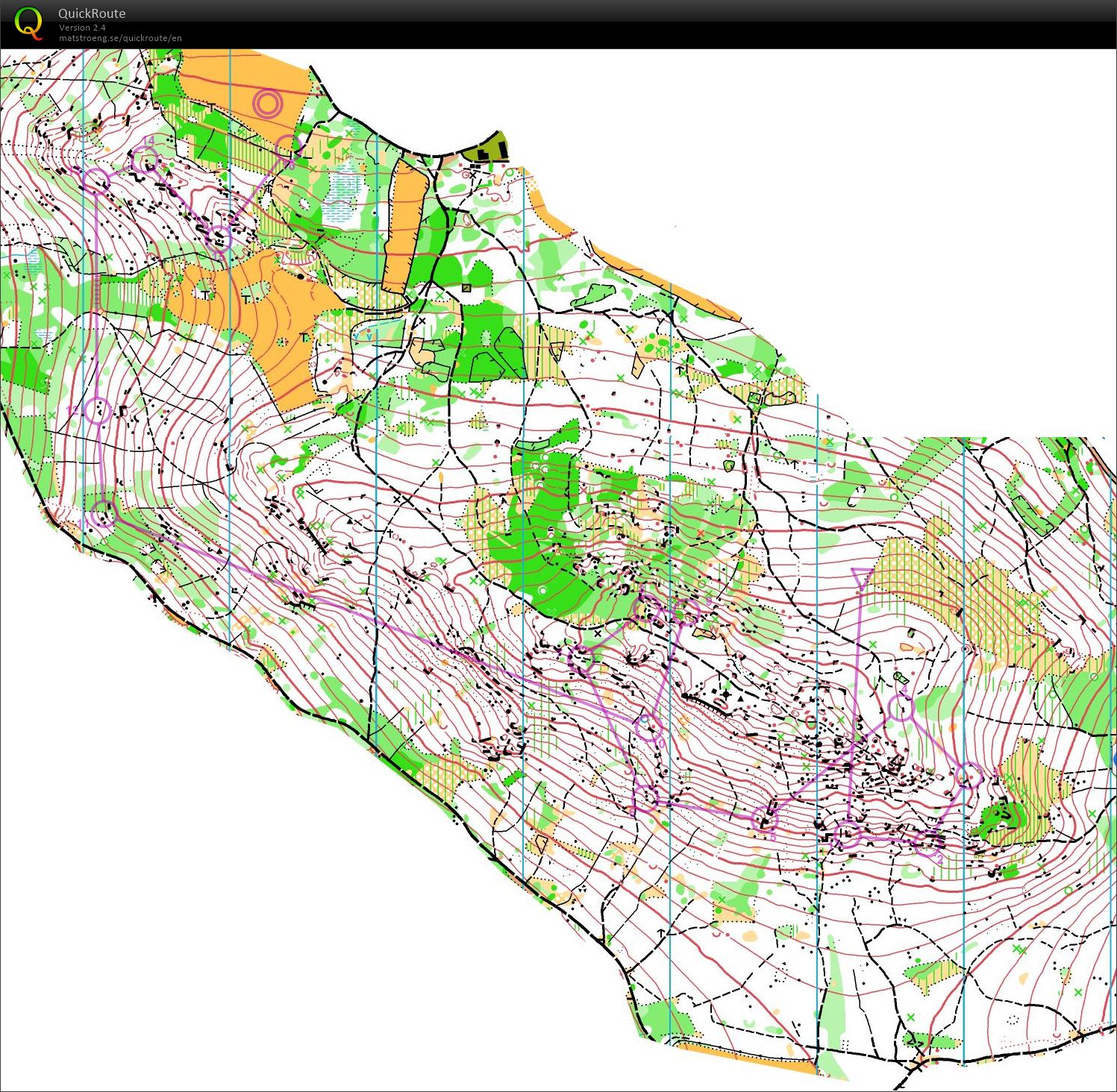Image resolution: width=1117 pixels, height=1092 pixels.
Task: Select control circle 3 on the course
Action: tap(969, 776)
